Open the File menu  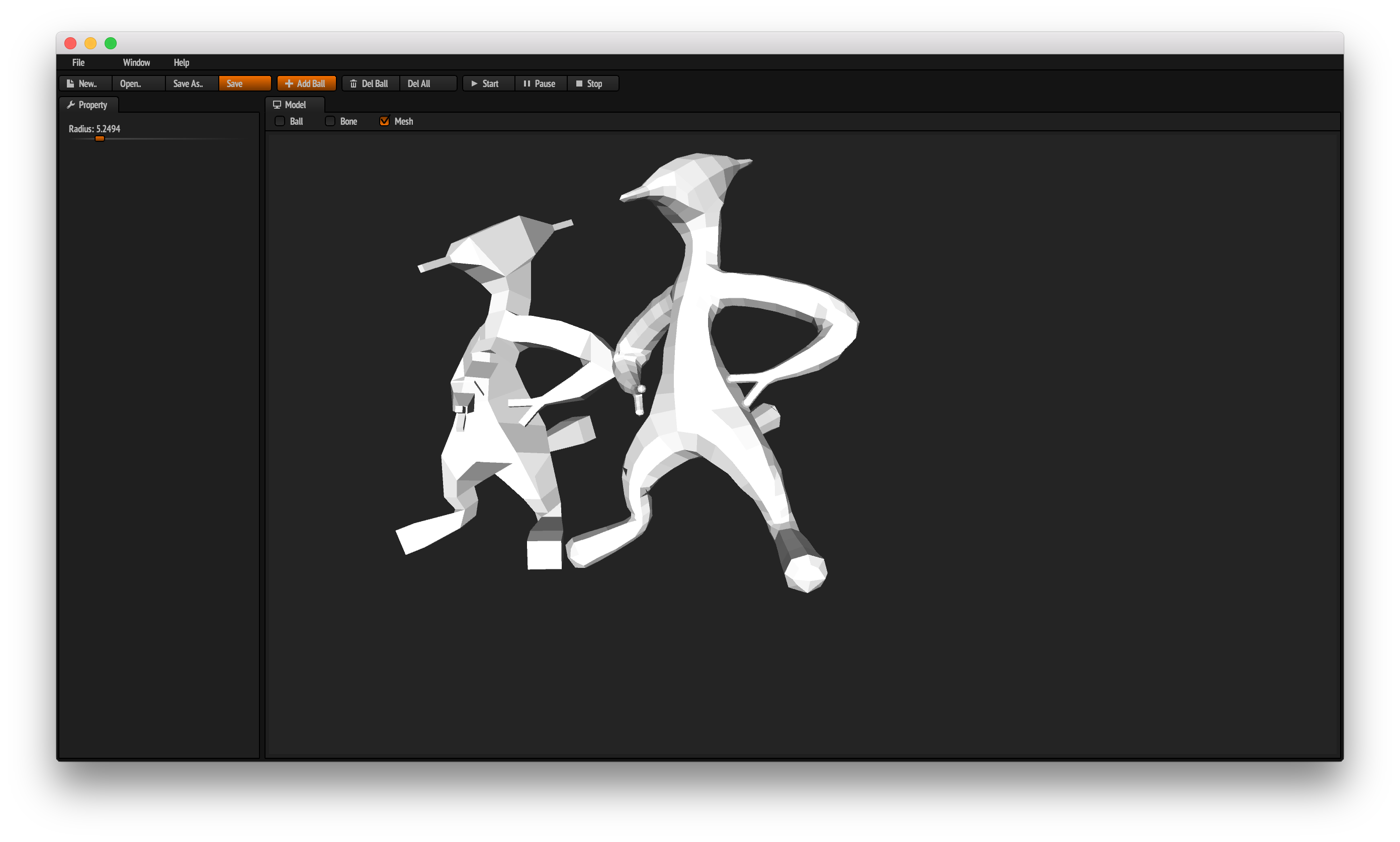(78, 62)
